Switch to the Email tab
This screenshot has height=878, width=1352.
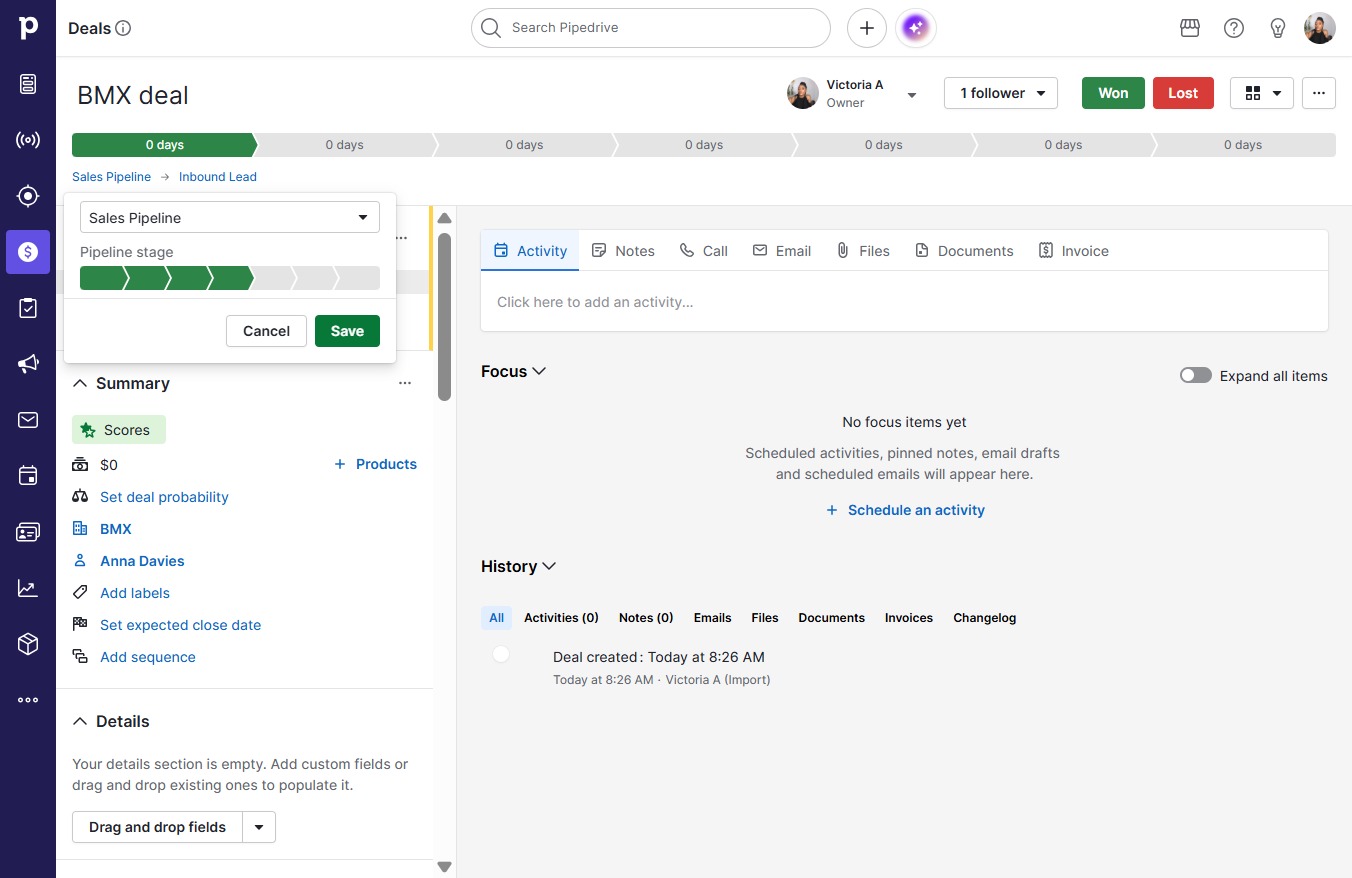[x=782, y=251]
